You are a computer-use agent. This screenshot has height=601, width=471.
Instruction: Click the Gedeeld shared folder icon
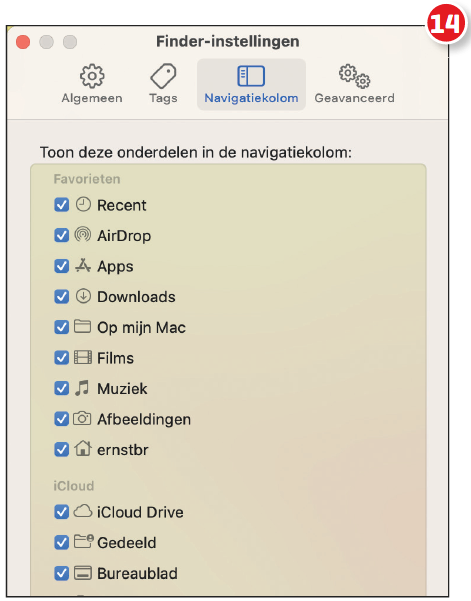(x=84, y=541)
